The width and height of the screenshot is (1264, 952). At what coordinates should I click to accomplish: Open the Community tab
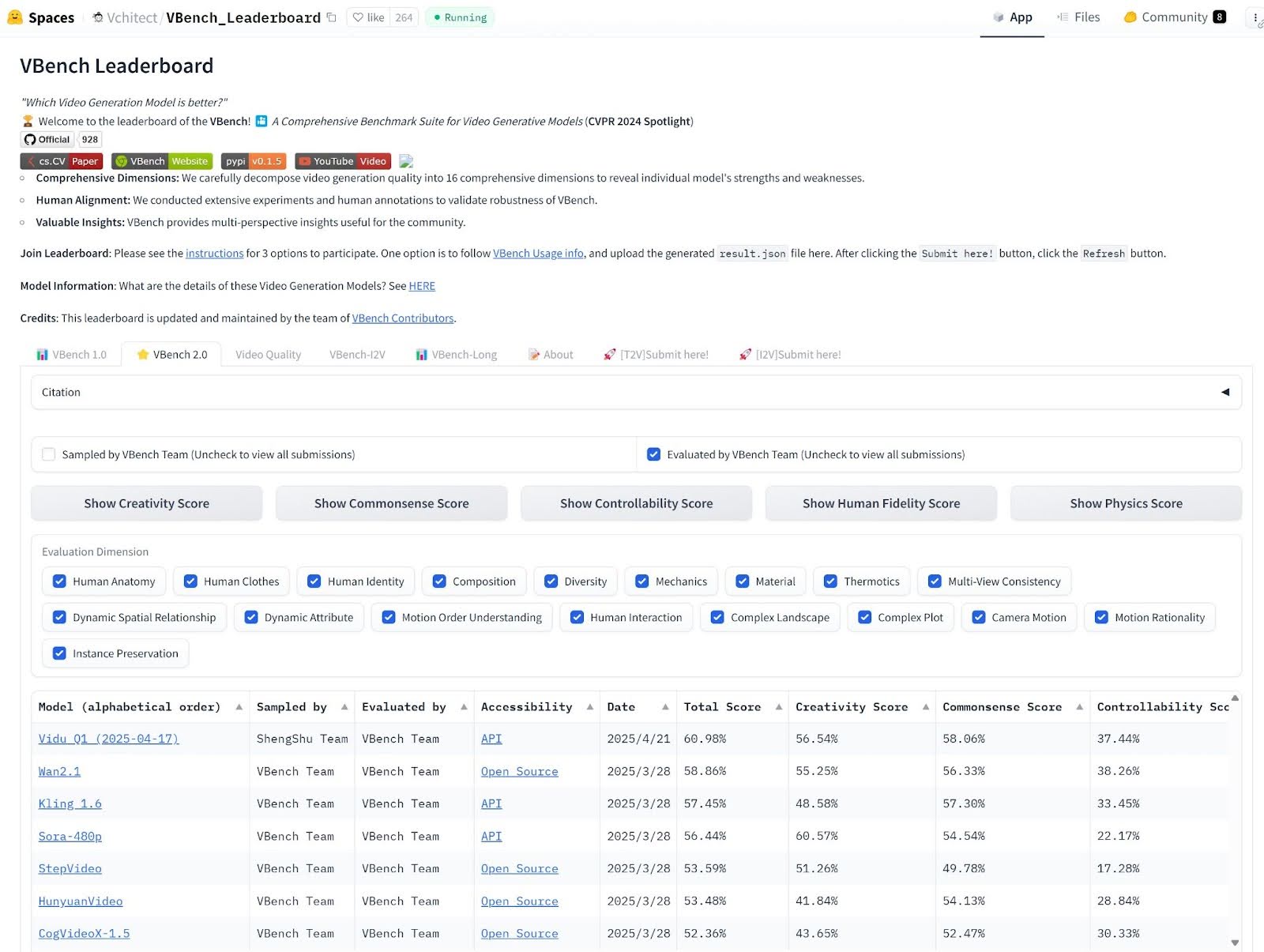pyautogui.click(x=1175, y=17)
